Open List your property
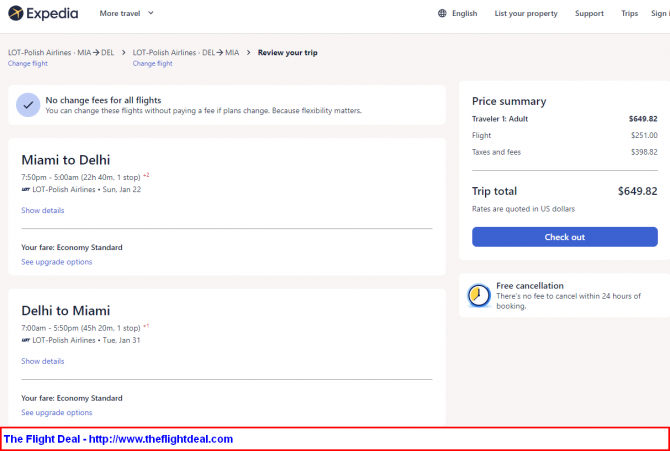 point(526,13)
